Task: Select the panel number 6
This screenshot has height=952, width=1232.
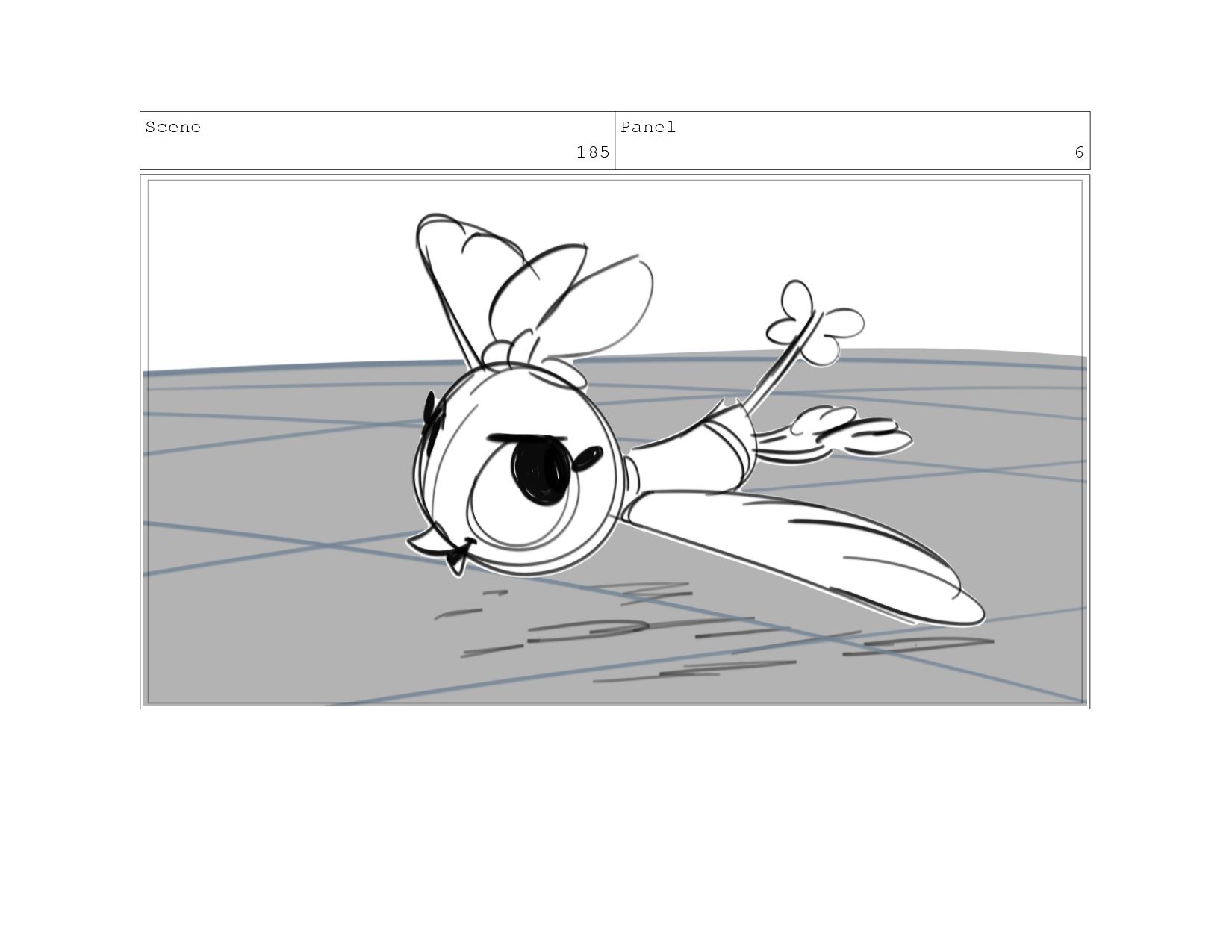Action: (x=1079, y=152)
